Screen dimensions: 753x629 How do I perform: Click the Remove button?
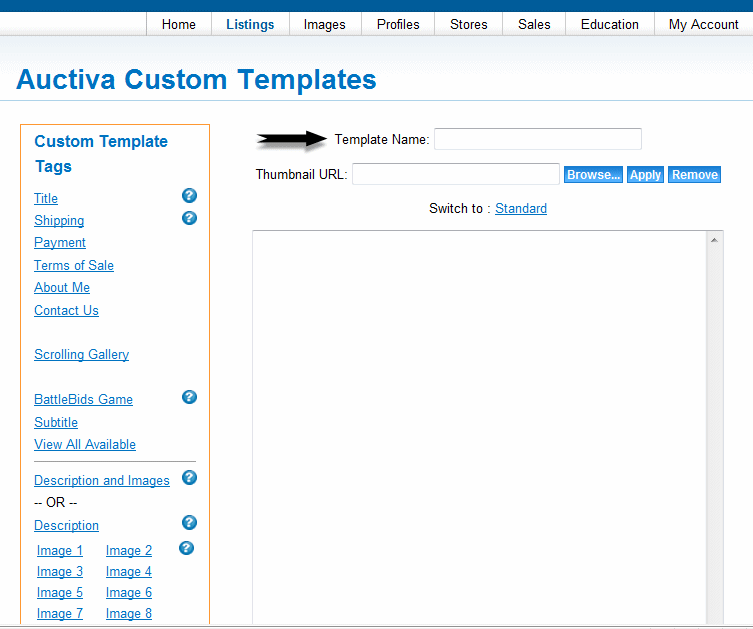point(694,175)
